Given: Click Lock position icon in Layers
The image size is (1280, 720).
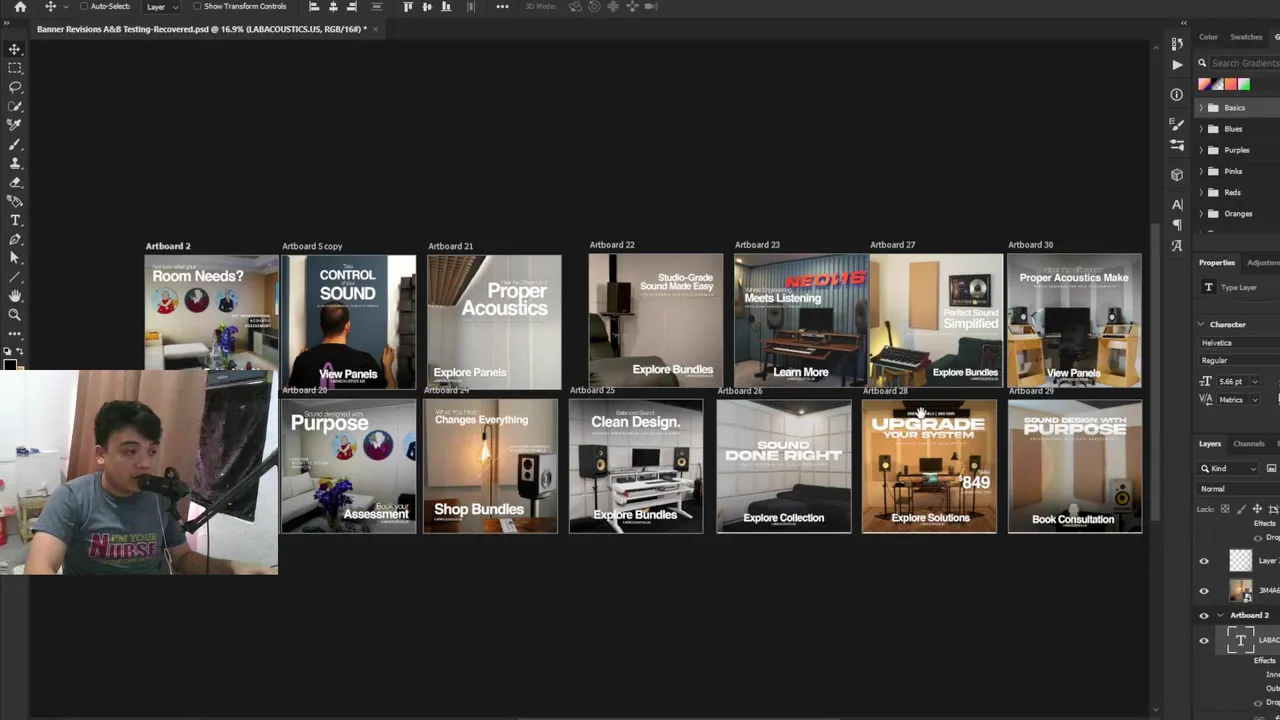Looking at the screenshot, I should pyautogui.click(x=1257, y=509).
